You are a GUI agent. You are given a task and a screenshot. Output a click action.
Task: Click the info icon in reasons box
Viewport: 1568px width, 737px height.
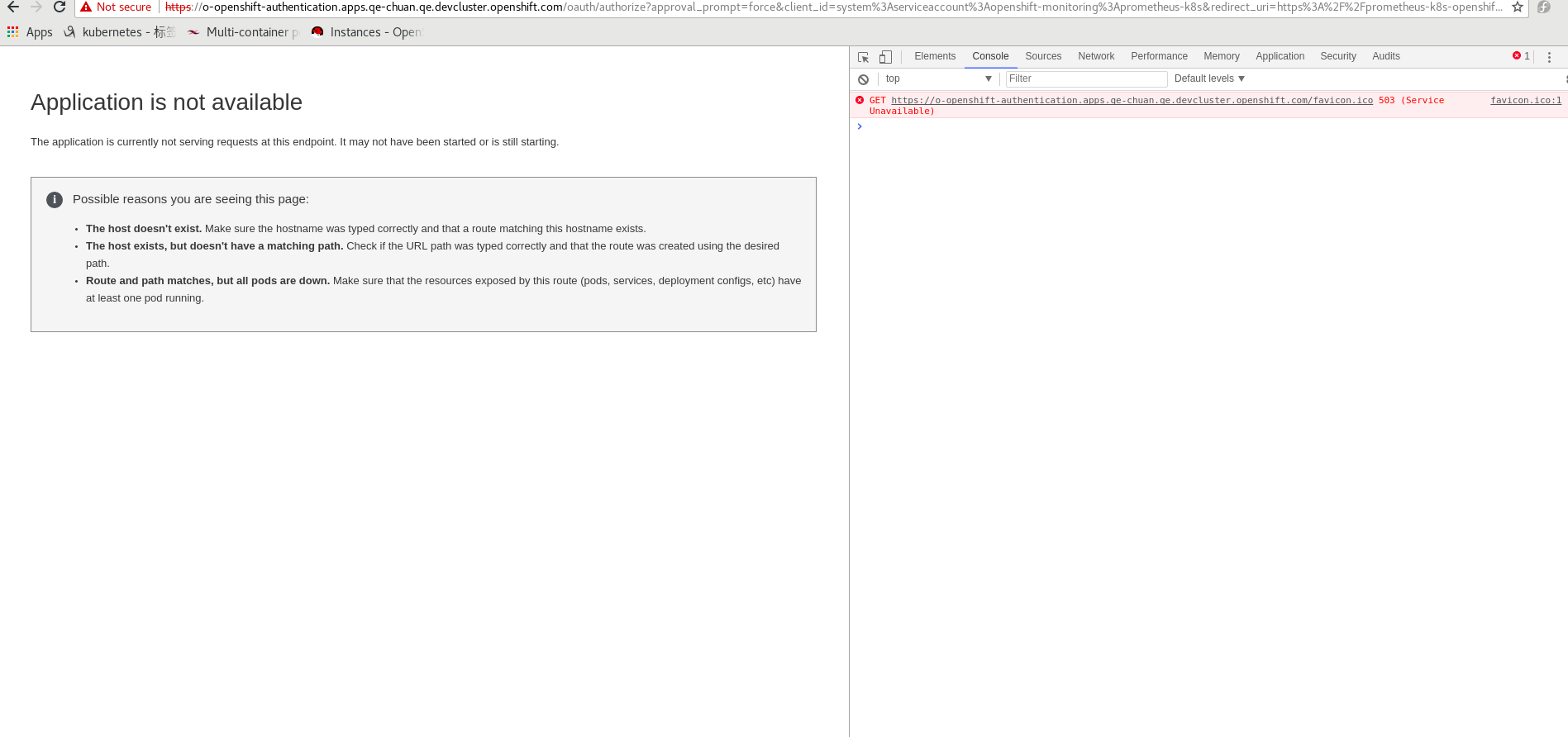[x=55, y=199]
